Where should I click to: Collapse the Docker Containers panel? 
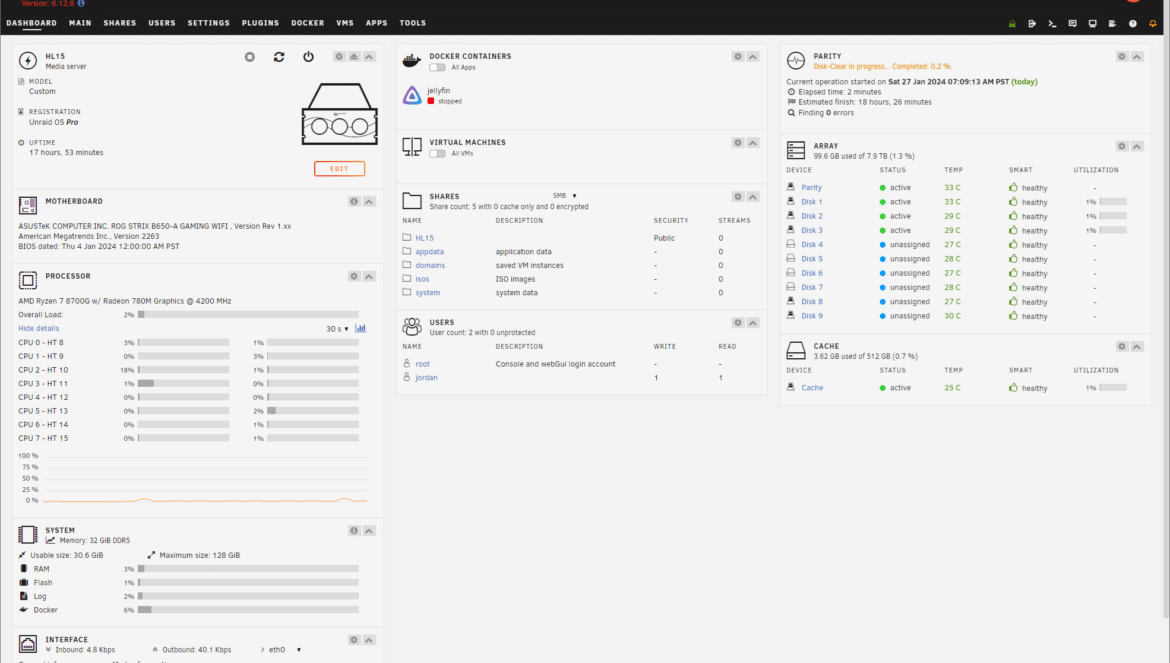coord(753,57)
